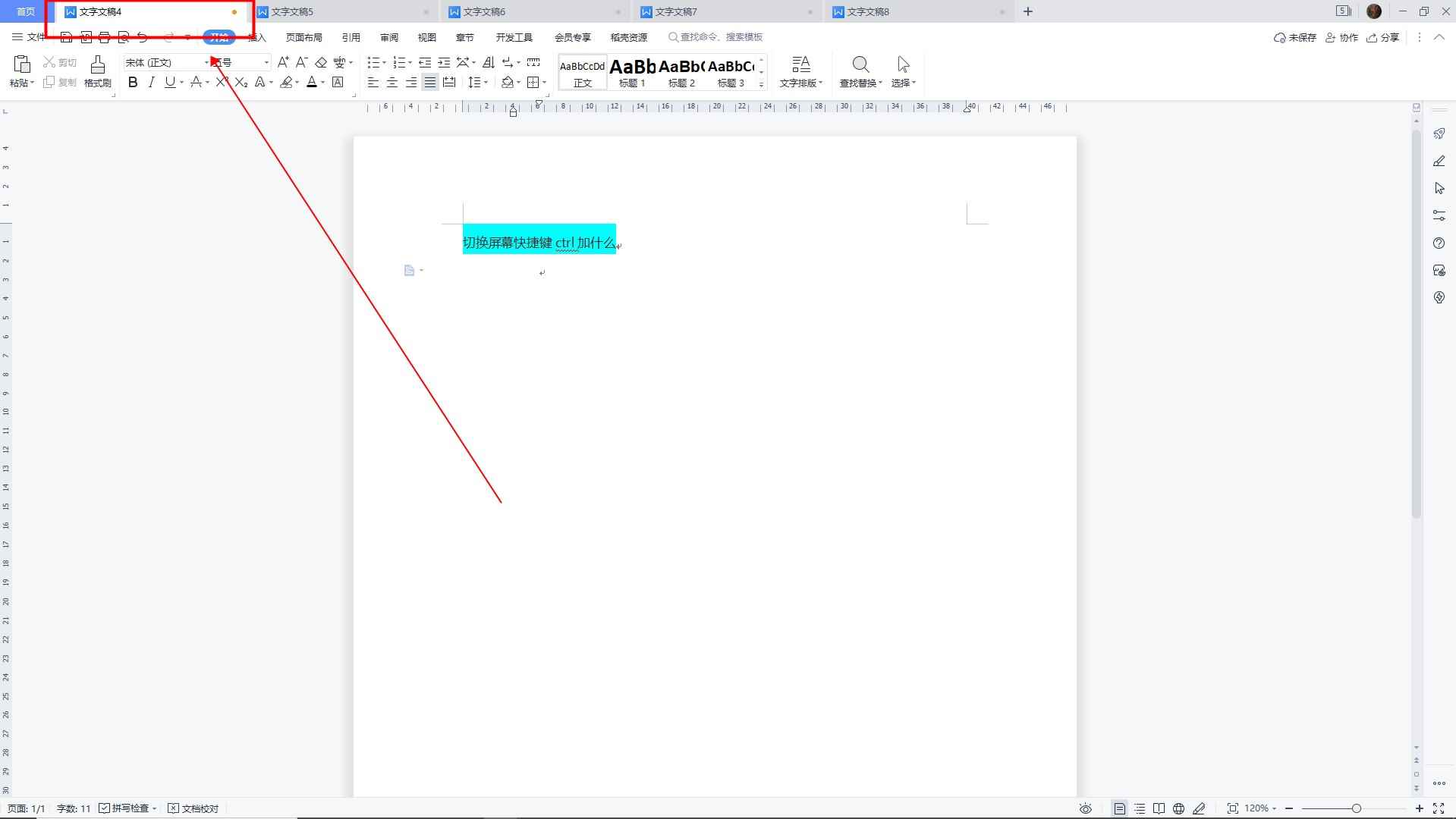Viewport: 1456px width, 819px height.
Task: Click the center alignment icon
Action: point(392,83)
